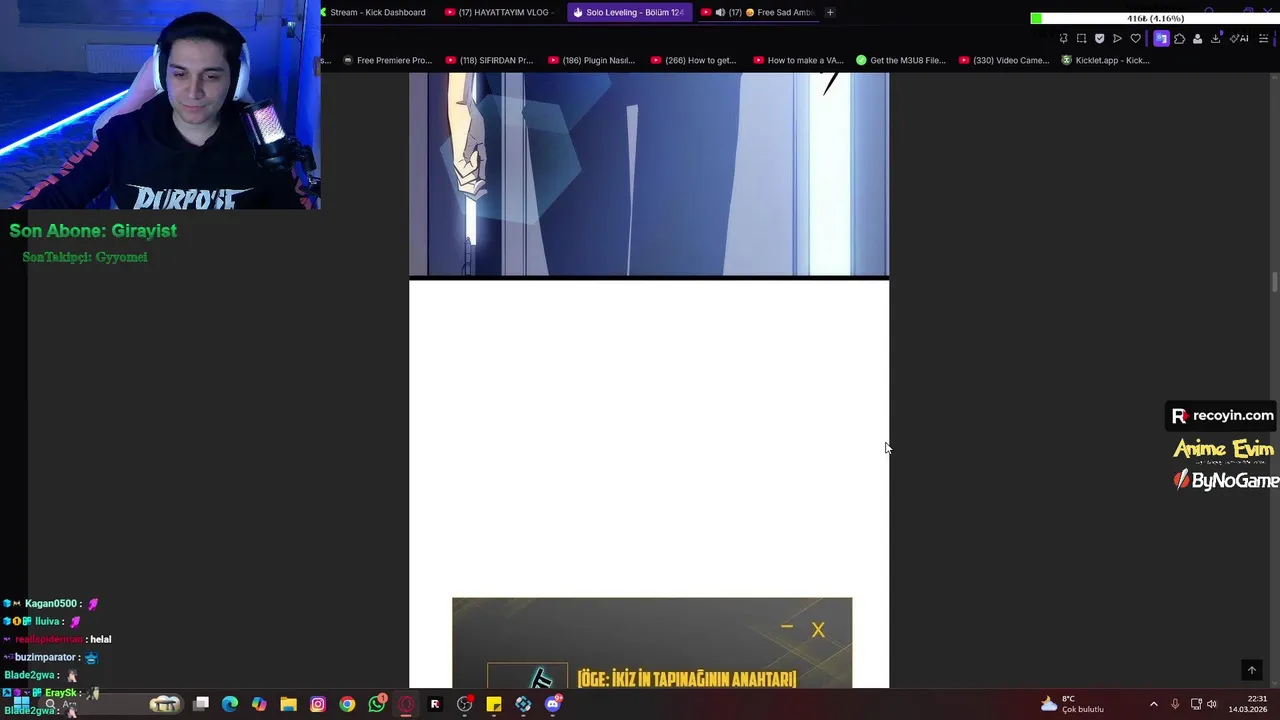The height and width of the screenshot is (720, 1280).
Task: Open the translate extension icon
Action: click(1161, 39)
